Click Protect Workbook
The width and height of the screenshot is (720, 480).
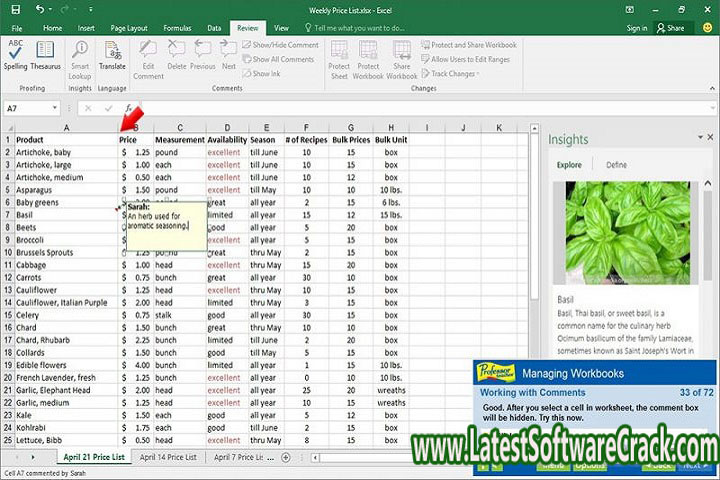[x=368, y=60]
